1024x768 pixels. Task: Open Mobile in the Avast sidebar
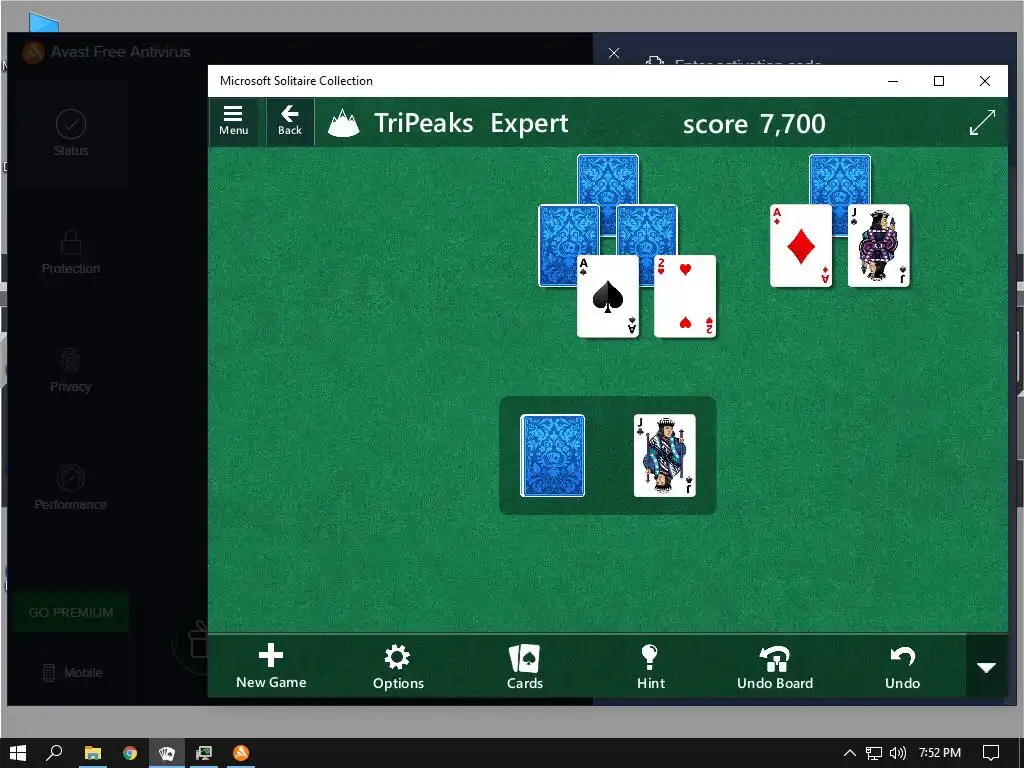pos(72,672)
